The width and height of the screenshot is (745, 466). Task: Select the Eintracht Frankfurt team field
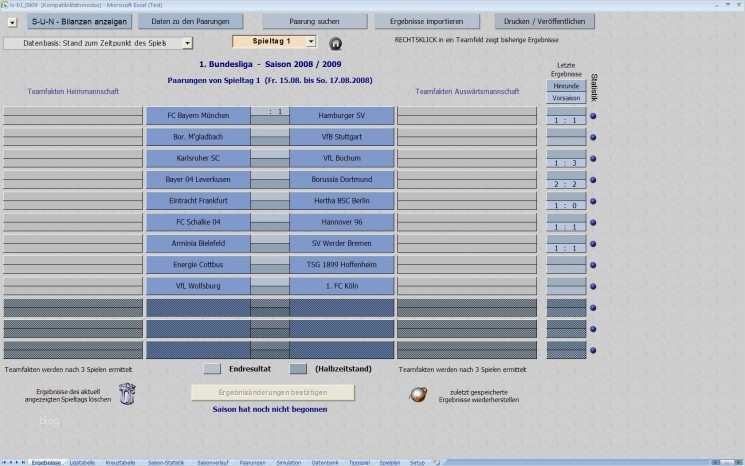pos(198,200)
